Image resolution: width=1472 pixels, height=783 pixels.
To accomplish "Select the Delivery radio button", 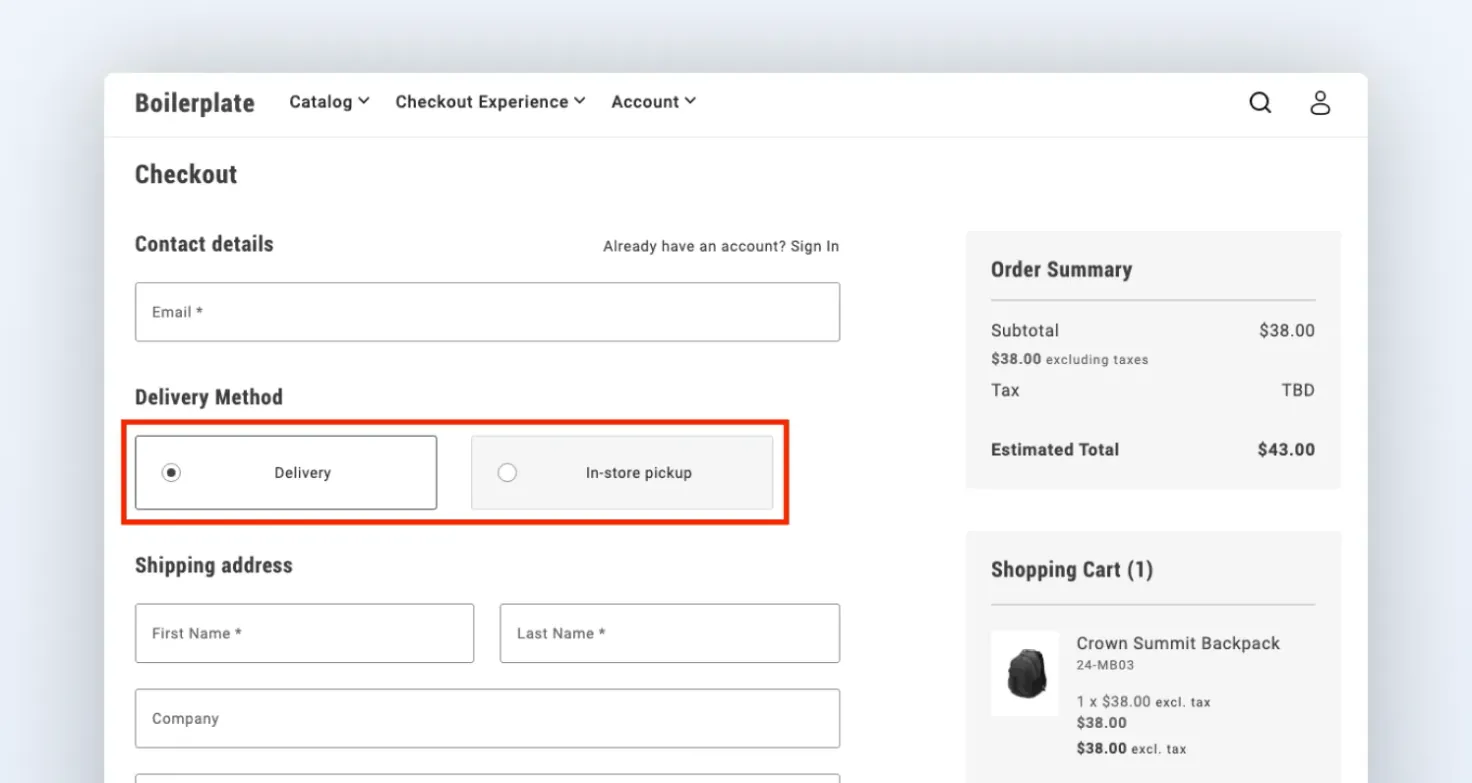I will [171, 472].
